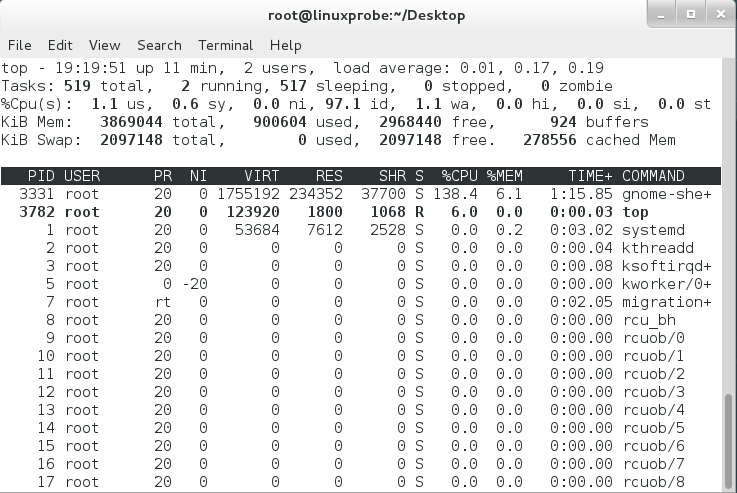Open the Search menu
Image resolution: width=737 pixels, height=493 pixels.
[159, 45]
